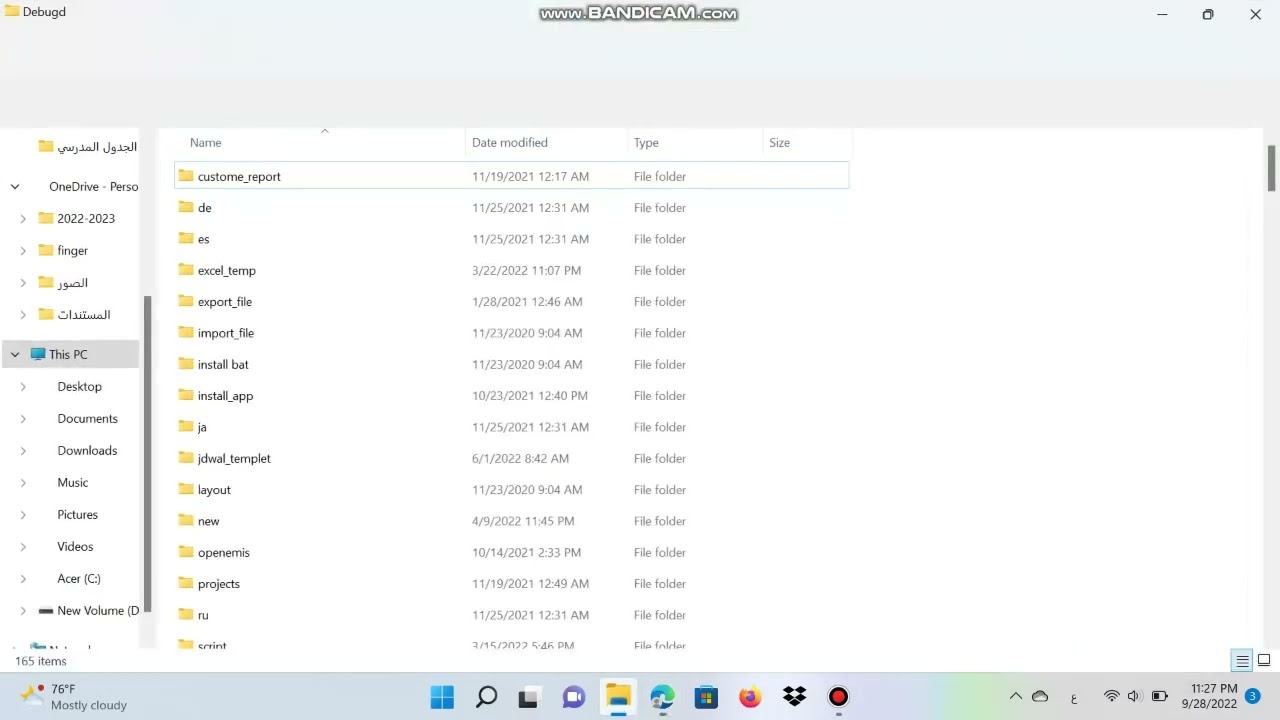Screen dimensions: 1280x720
Task: Select the projects folder icon
Action: [185, 583]
